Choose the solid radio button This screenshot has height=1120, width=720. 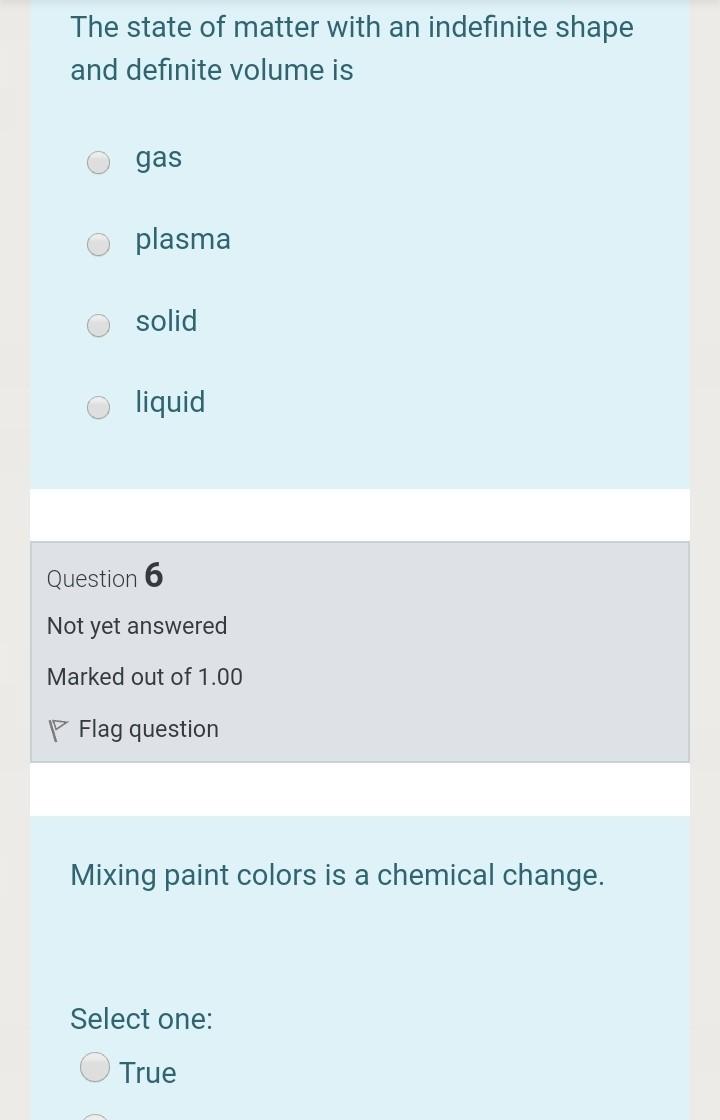click(x=98, y=325)
